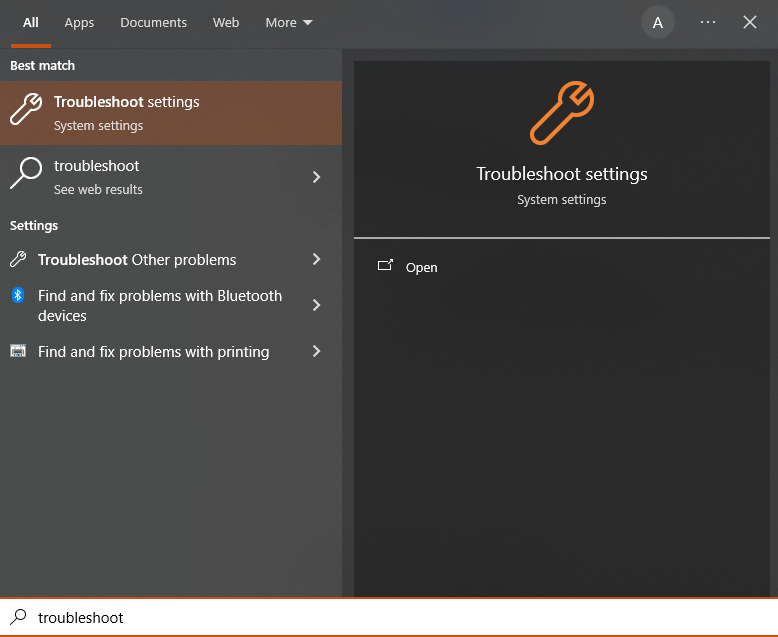Open the account avatar labeled A
Screen dimensions: 778x637
click(657, 22)
